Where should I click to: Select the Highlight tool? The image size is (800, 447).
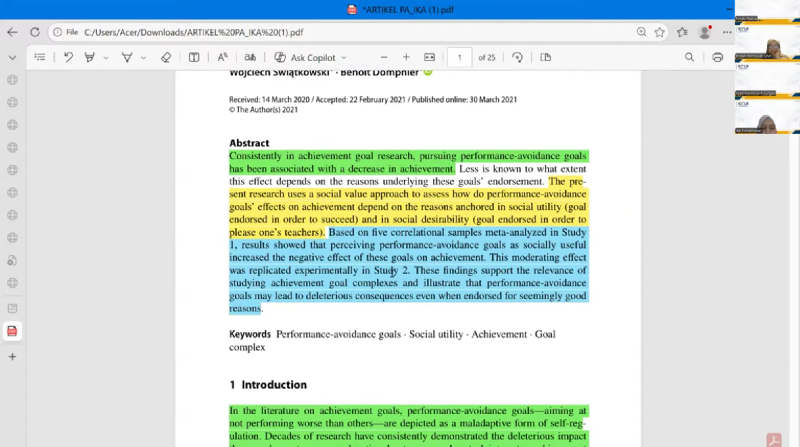(x=90, y=57)
